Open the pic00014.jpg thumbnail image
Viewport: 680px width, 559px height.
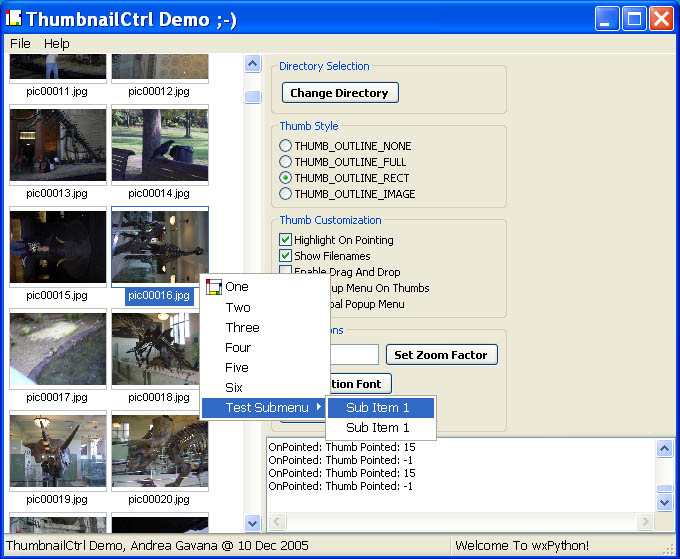[x=160, y=146]
